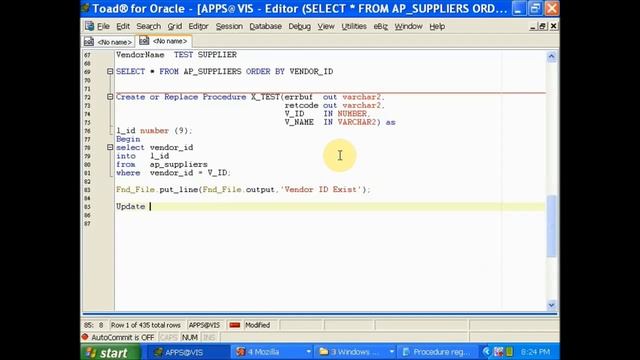Click the APPS@VIS status bar panel

pos(204,325)
